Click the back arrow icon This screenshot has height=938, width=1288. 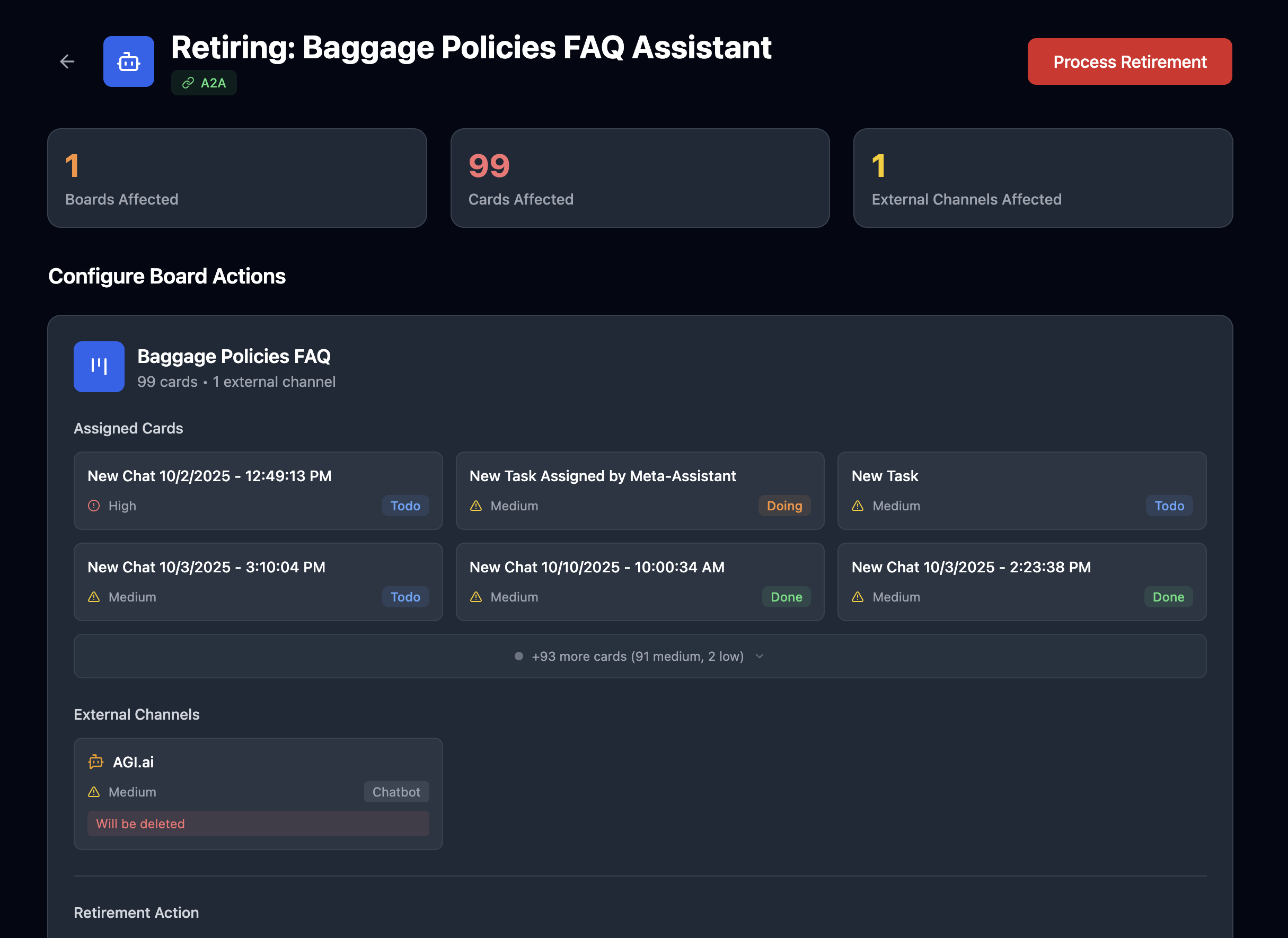67,61
